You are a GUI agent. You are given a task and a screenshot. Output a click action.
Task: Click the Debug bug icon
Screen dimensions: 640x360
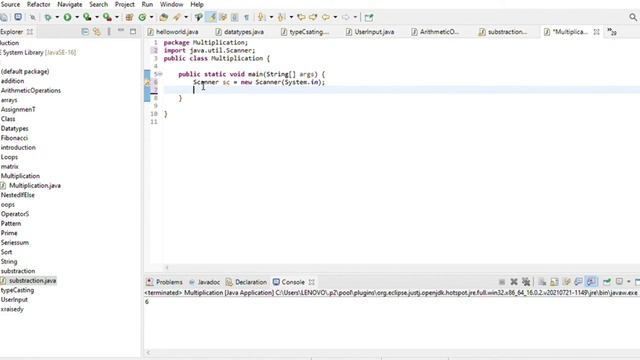pyautogui.click(x=48, y=18)
